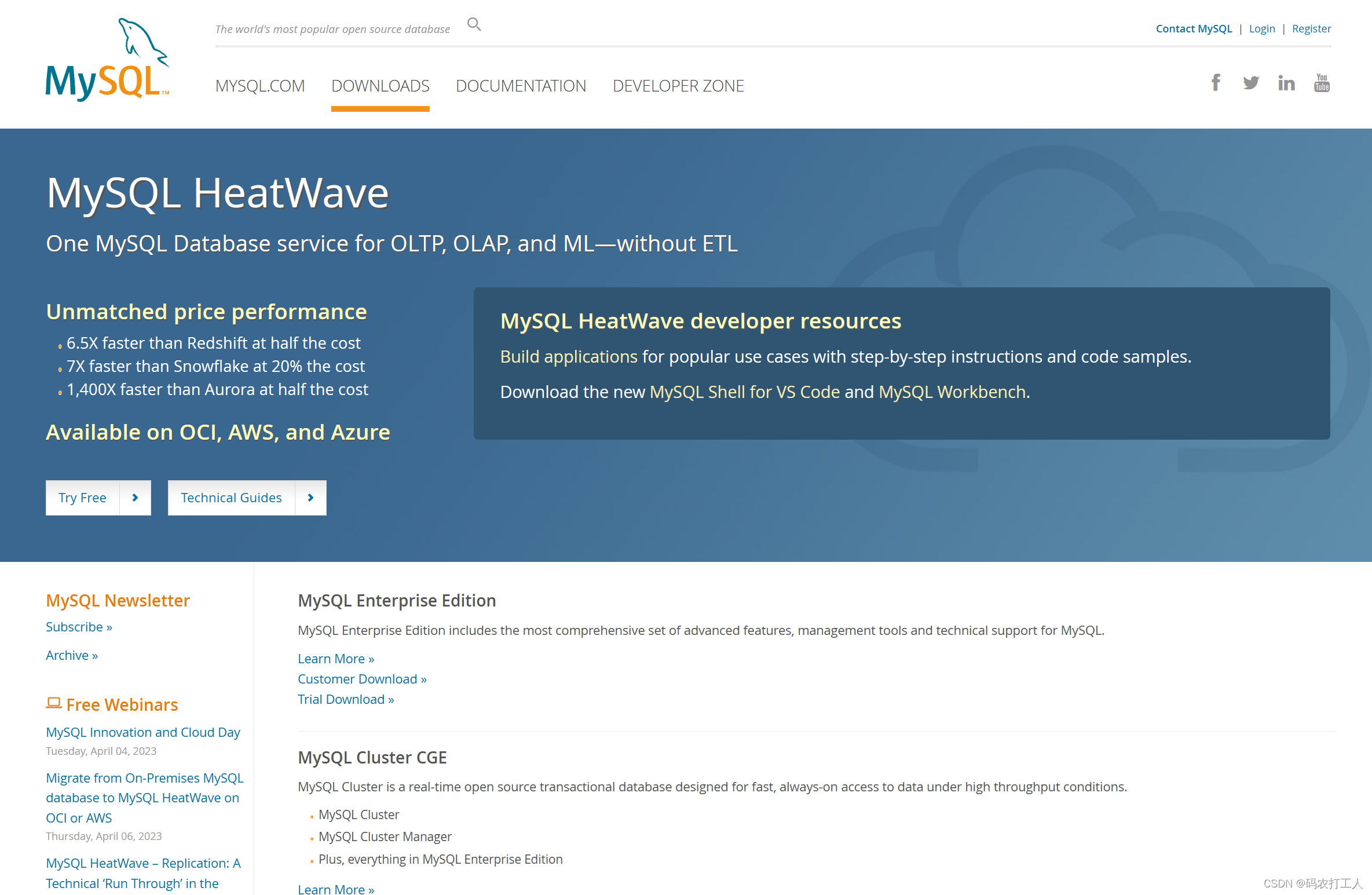Click Learn More under MySQL Cluster CGE

pyautogui.click(x=336, y=889)
